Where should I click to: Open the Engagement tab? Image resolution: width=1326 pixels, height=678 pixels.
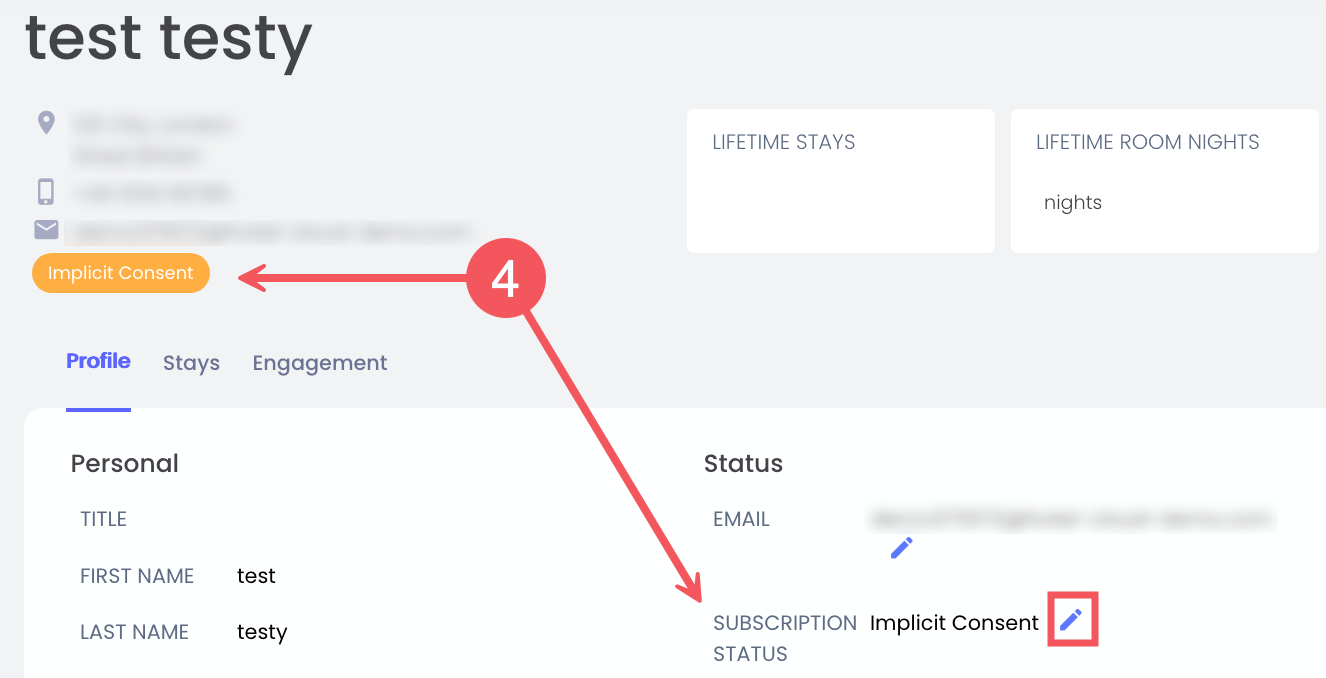[320, 363]
